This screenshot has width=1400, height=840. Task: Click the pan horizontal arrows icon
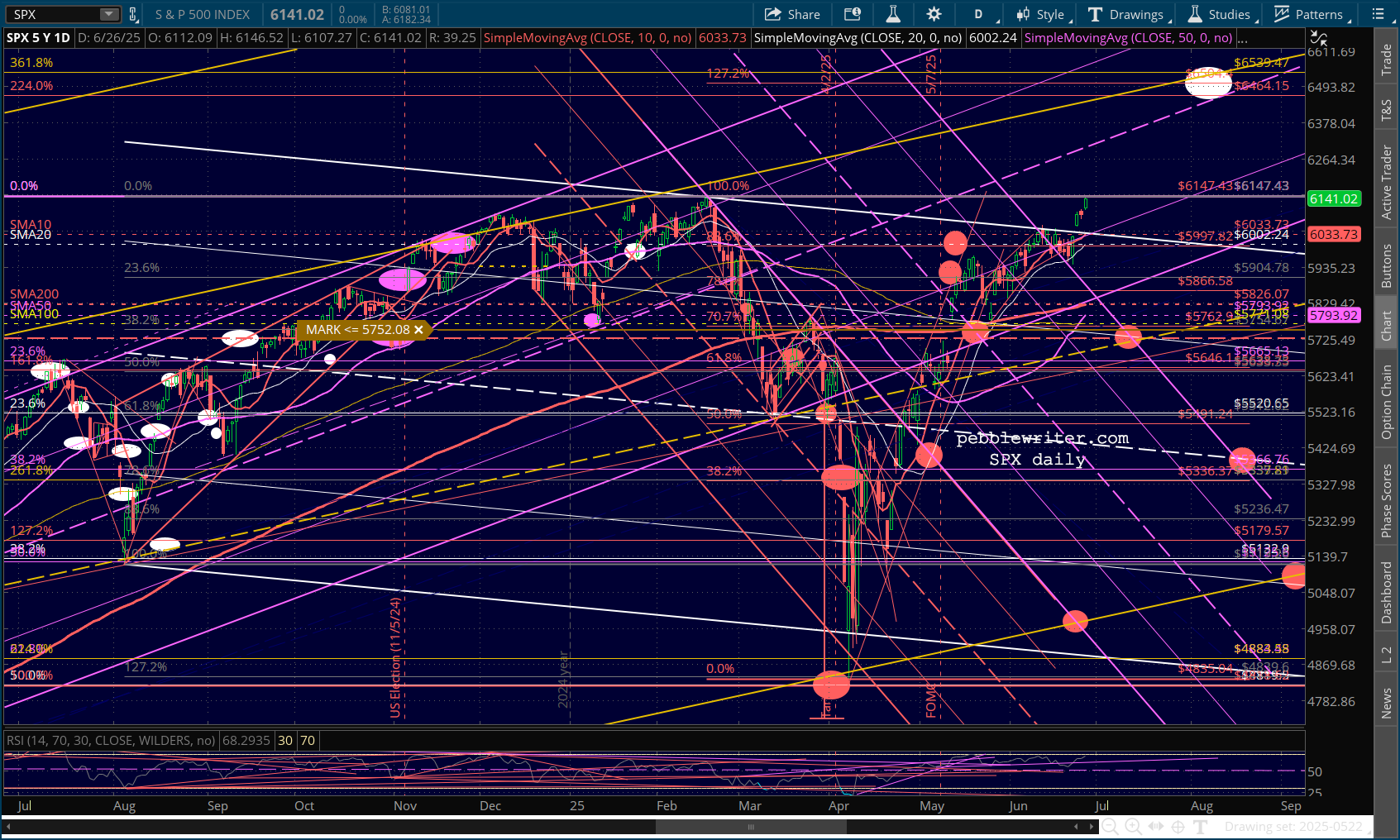point(1156,826)
